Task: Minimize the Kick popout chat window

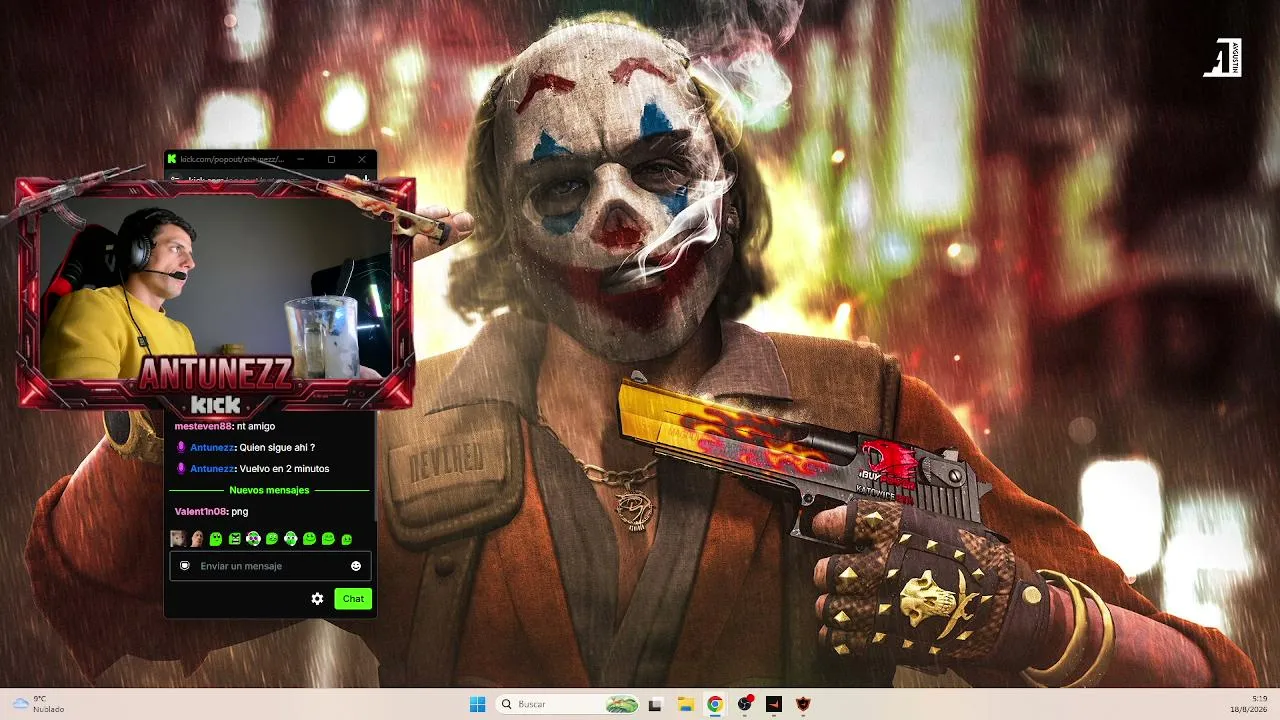Action: point(300,159)
